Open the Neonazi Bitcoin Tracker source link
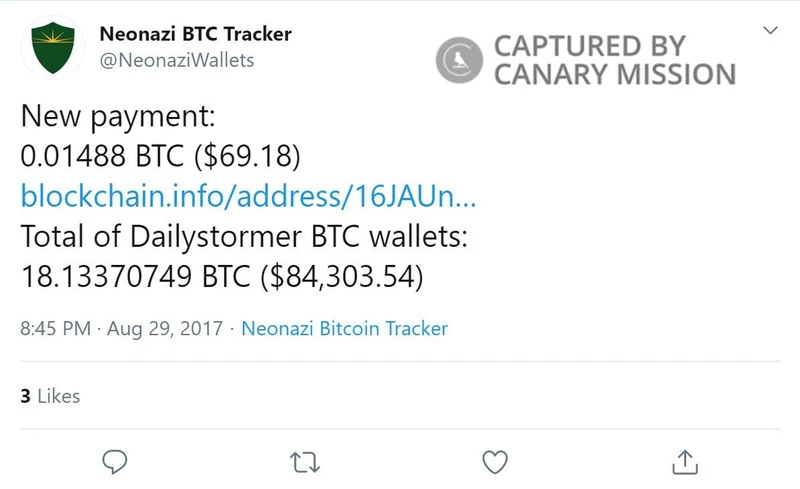Viewport: 800px width, 489px height. [345, 328]
